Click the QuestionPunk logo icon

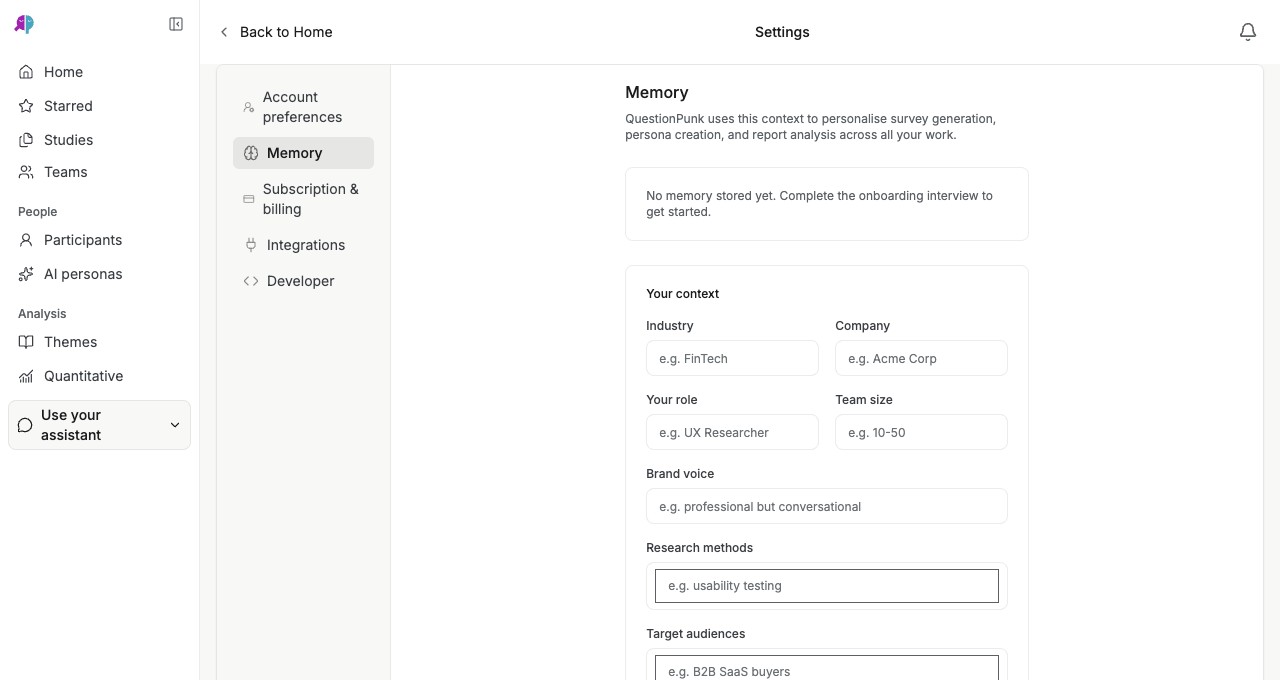click(x=24, y=24)
